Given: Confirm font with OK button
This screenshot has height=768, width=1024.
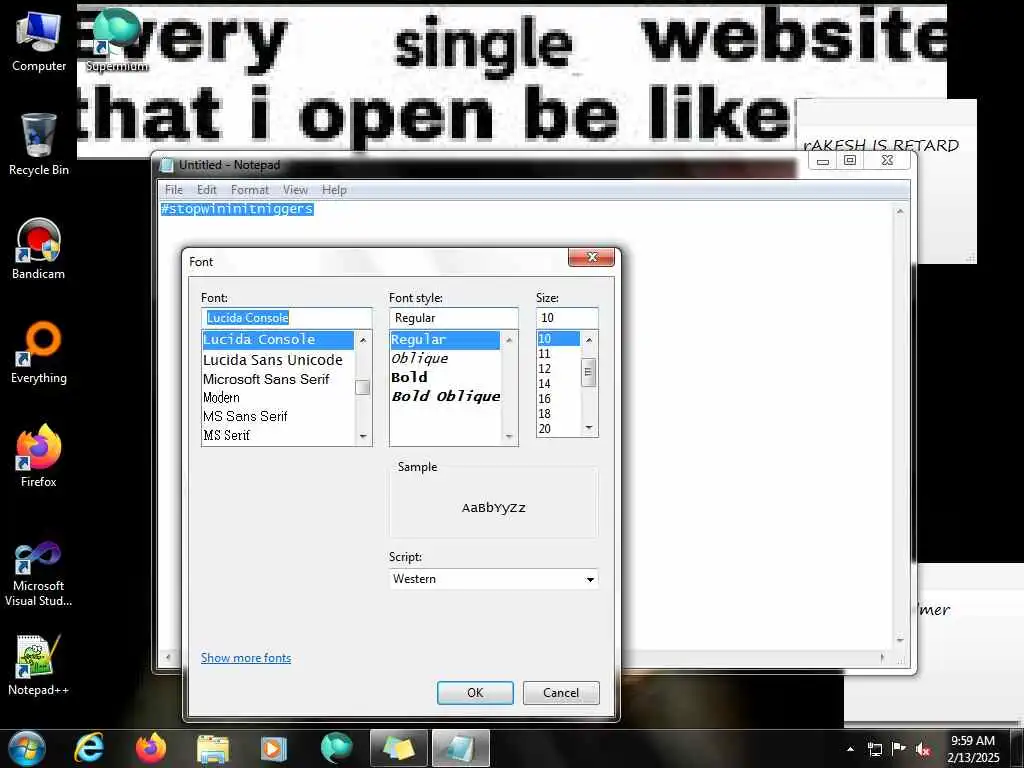Looking at the screenshot, I should click(x=475, y=693).
